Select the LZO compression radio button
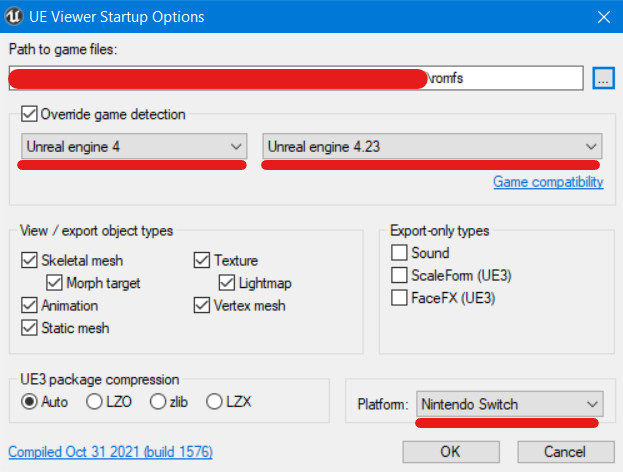The width and height of the screenshot is (623, 472). (x=93, y=401)
